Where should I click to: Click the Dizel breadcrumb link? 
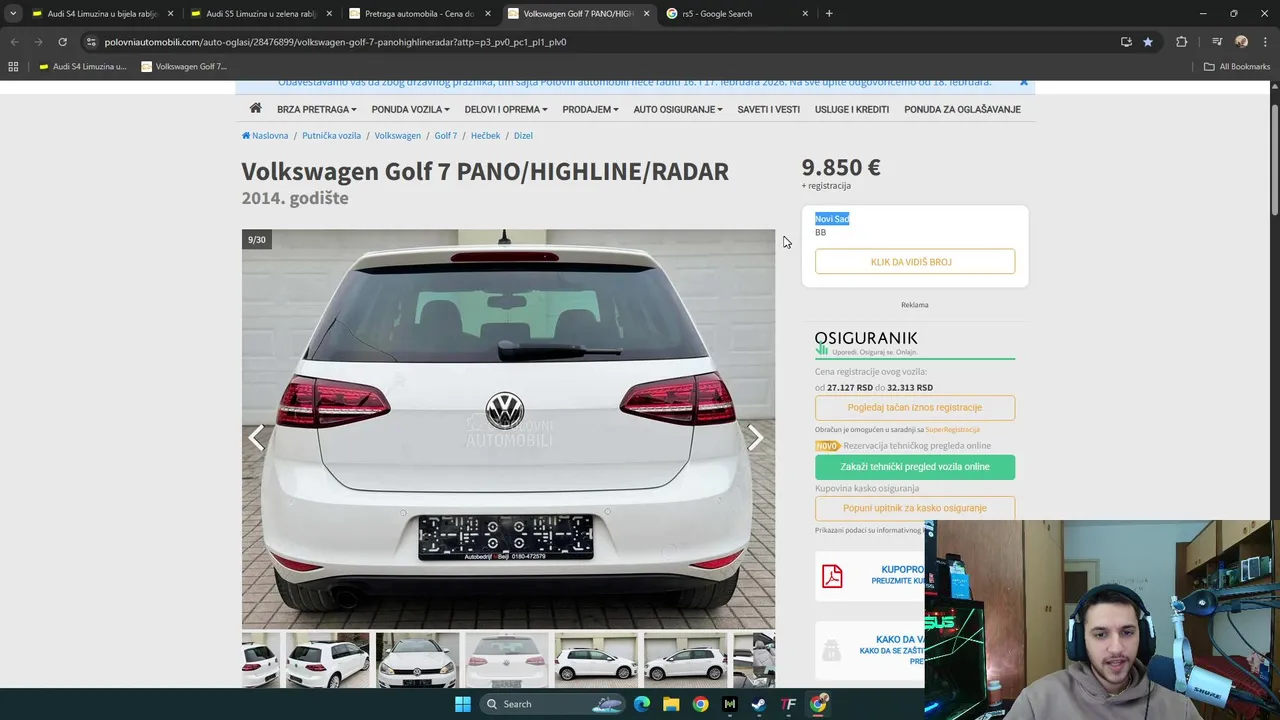[x=523, y=135]
